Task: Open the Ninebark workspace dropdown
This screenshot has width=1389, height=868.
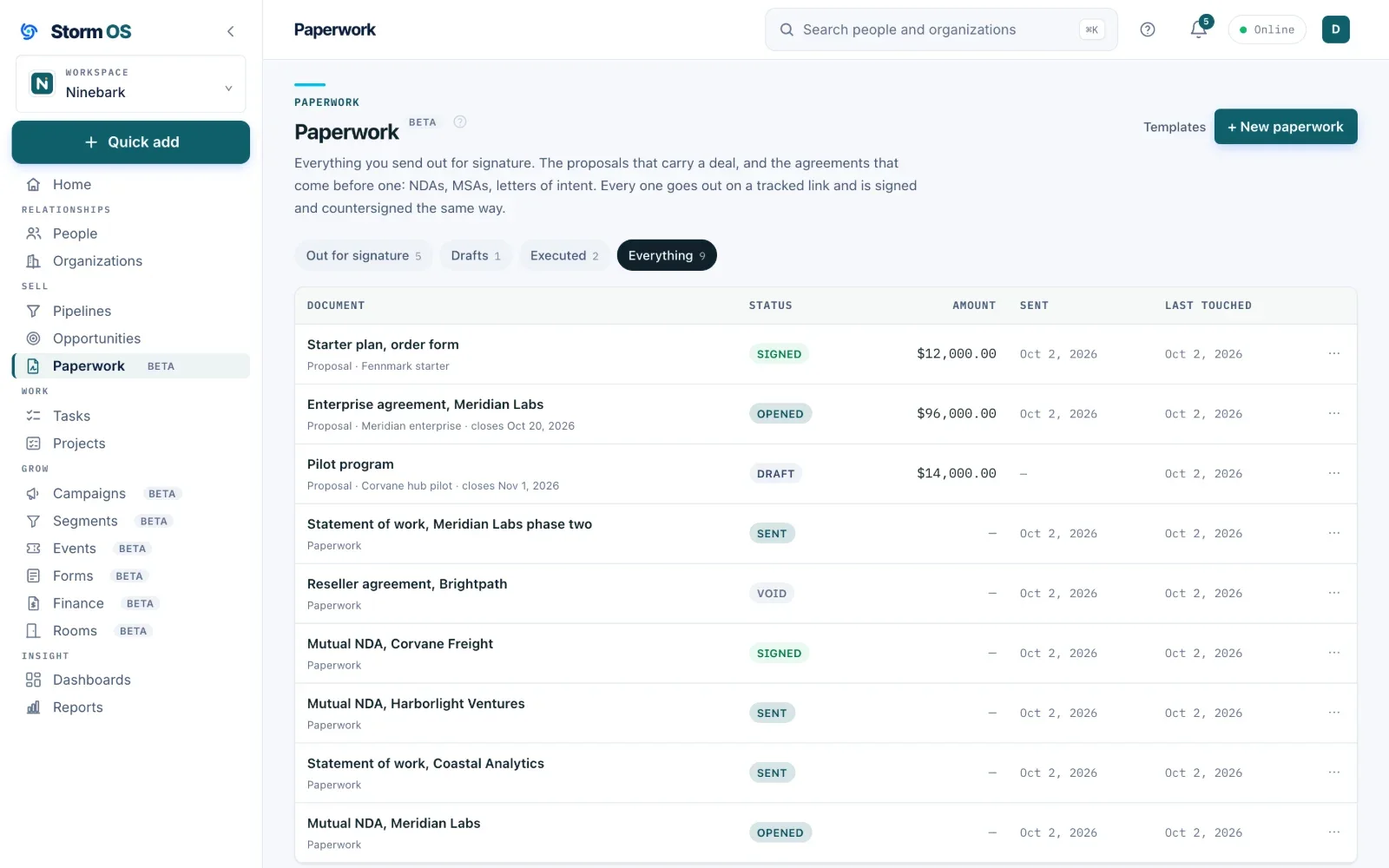Action: pyautogui.click(x=130, y=83)
